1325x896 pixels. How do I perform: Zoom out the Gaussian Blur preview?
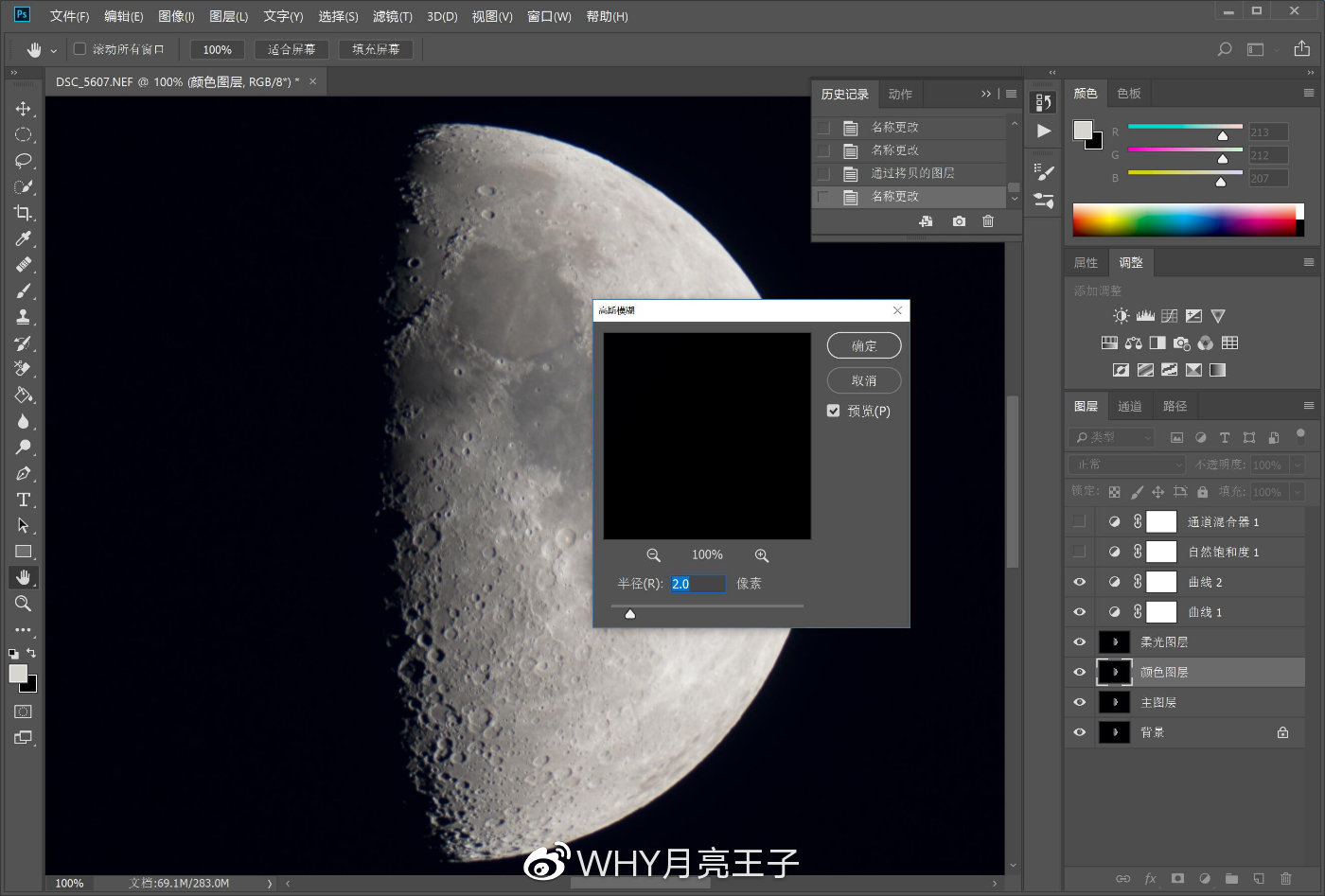pyautogui.click(x=653, y=555)
